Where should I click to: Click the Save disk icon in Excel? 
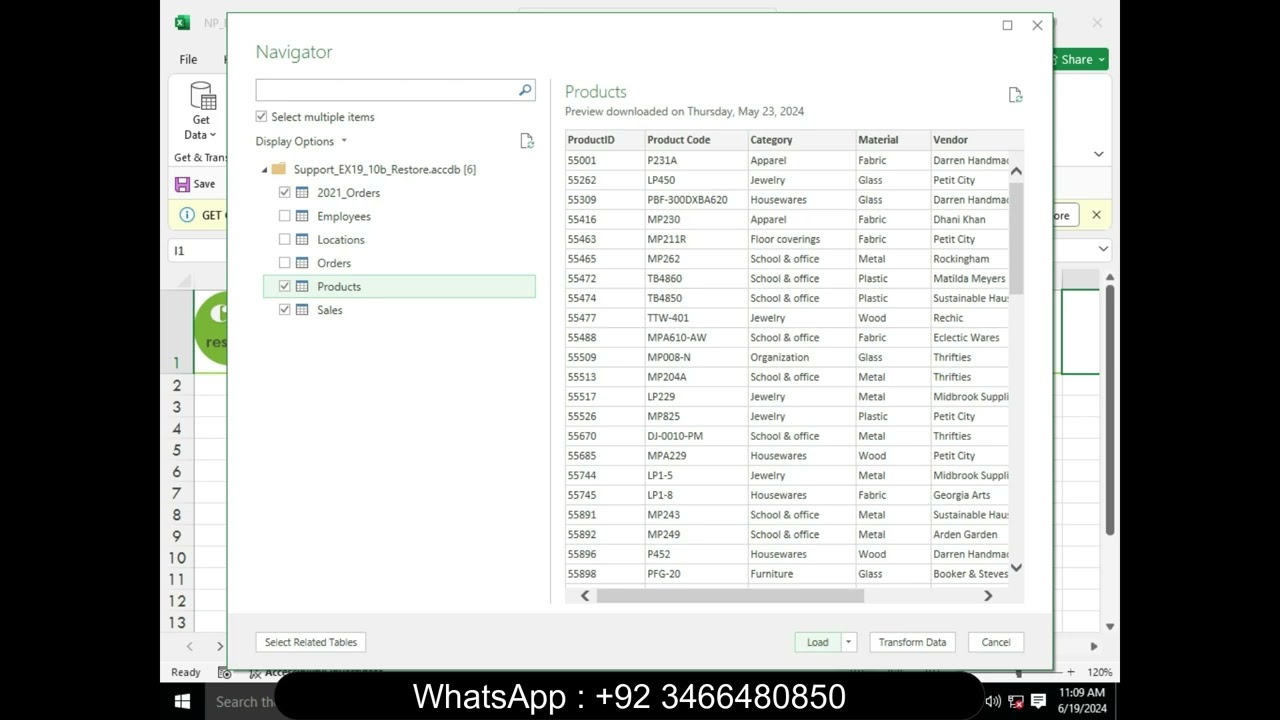(182, 184)
